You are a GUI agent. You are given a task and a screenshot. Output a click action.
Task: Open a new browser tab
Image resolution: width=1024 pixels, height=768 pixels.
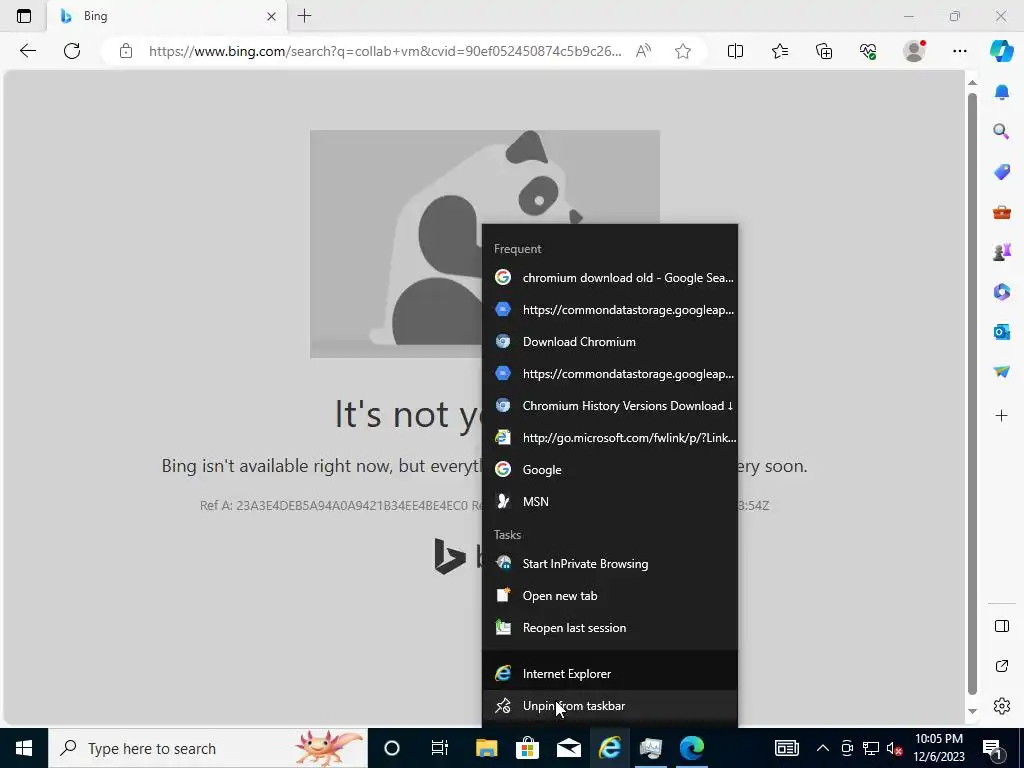pos(304,16)
